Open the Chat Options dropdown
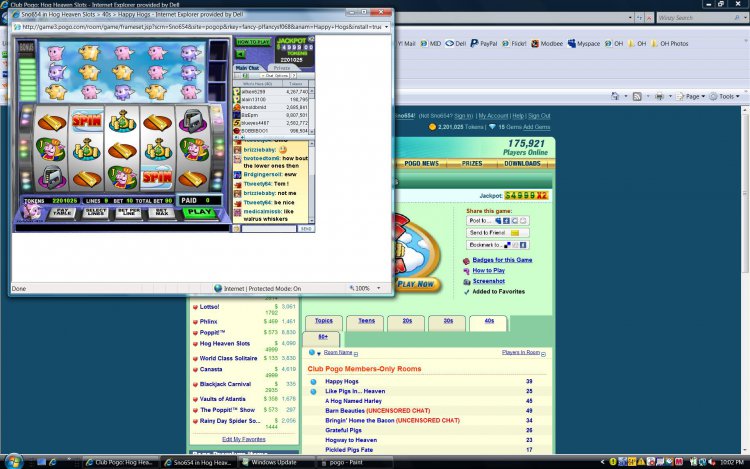Viewport: 750px width, 469px height. pyautogui.click(x=276, y=76)
